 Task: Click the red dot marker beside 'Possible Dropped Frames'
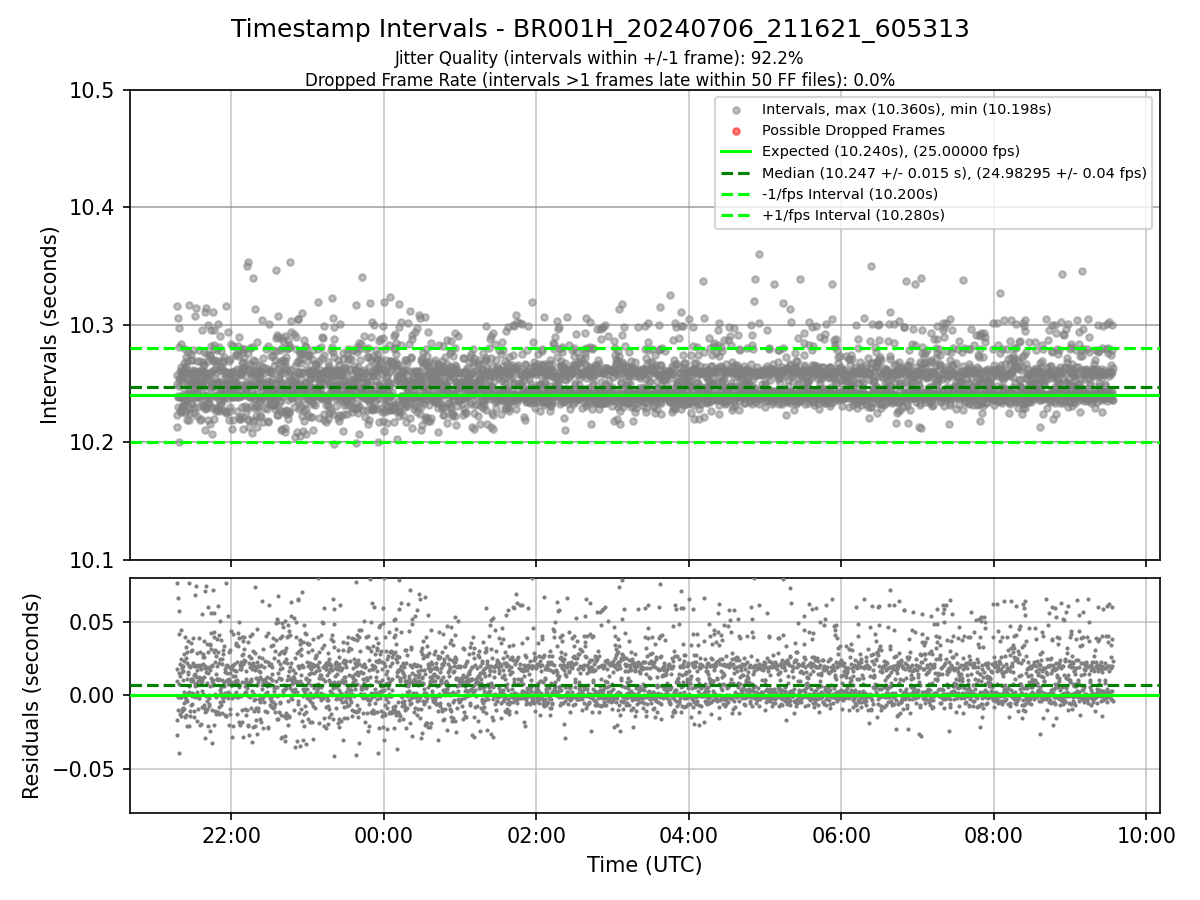click(737, 131)
